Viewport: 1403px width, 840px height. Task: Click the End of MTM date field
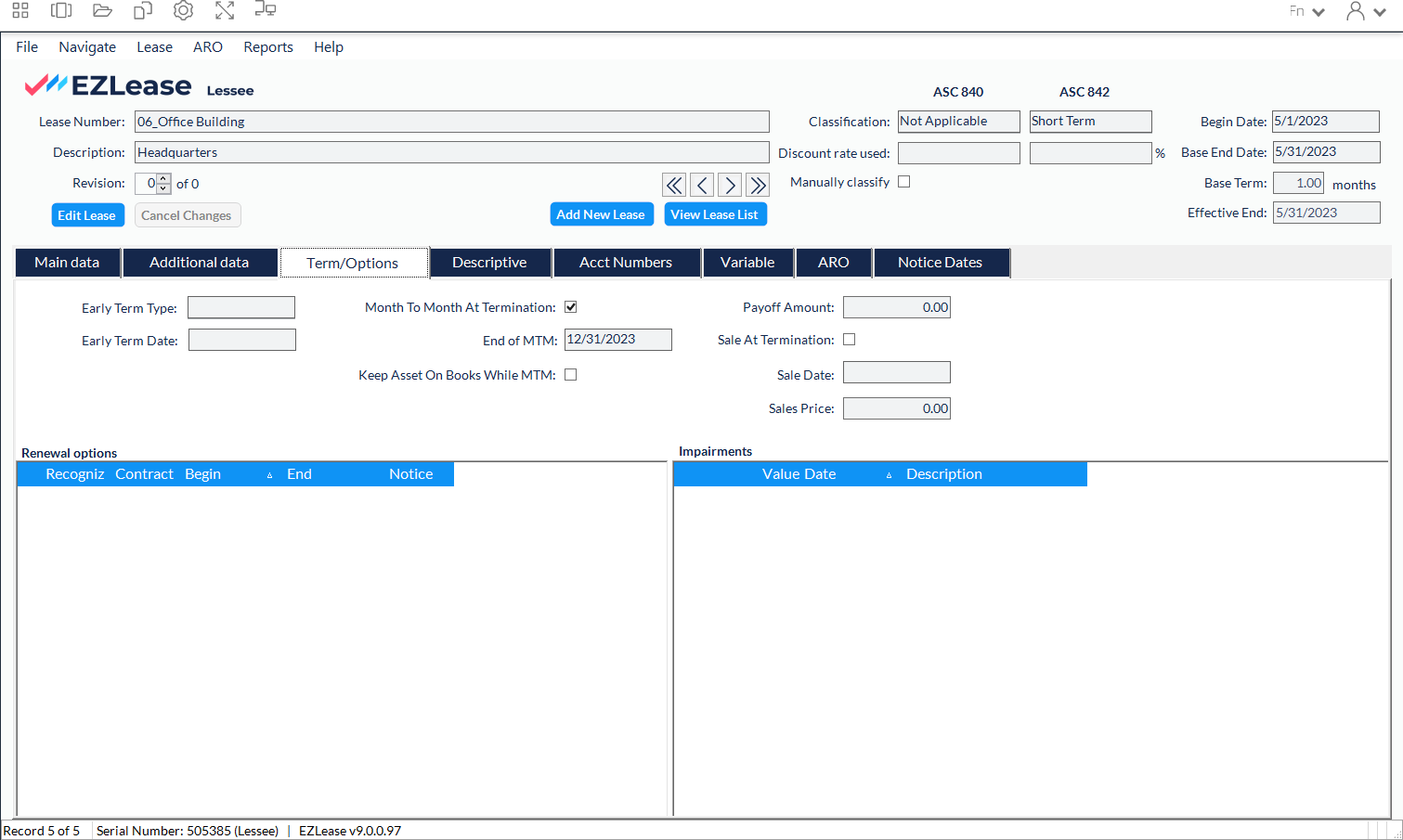coord(618,340)
